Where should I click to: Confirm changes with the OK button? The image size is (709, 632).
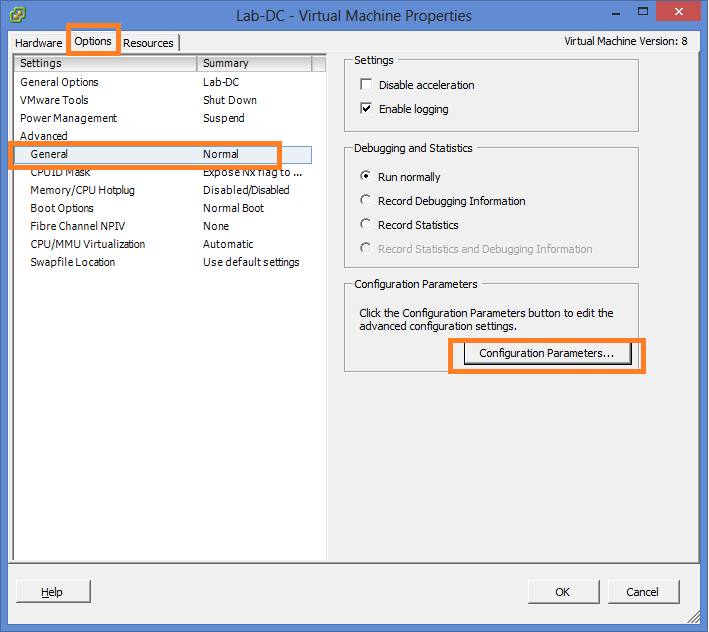click(563, 592)
